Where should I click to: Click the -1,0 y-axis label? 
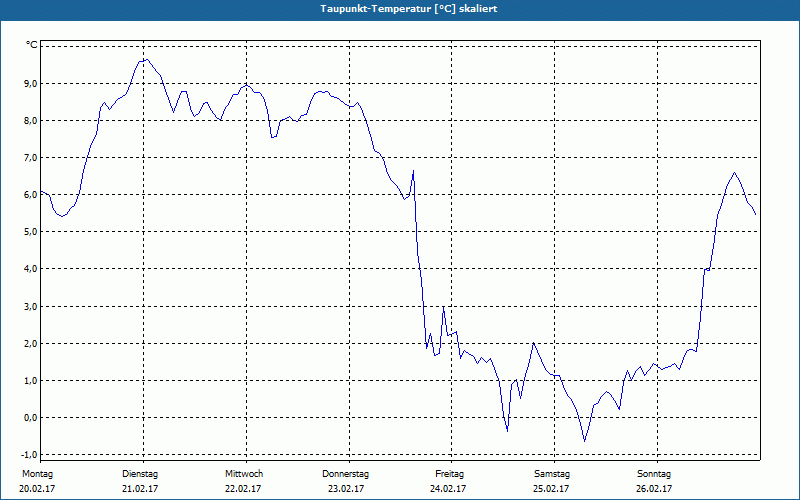point(30,455)
